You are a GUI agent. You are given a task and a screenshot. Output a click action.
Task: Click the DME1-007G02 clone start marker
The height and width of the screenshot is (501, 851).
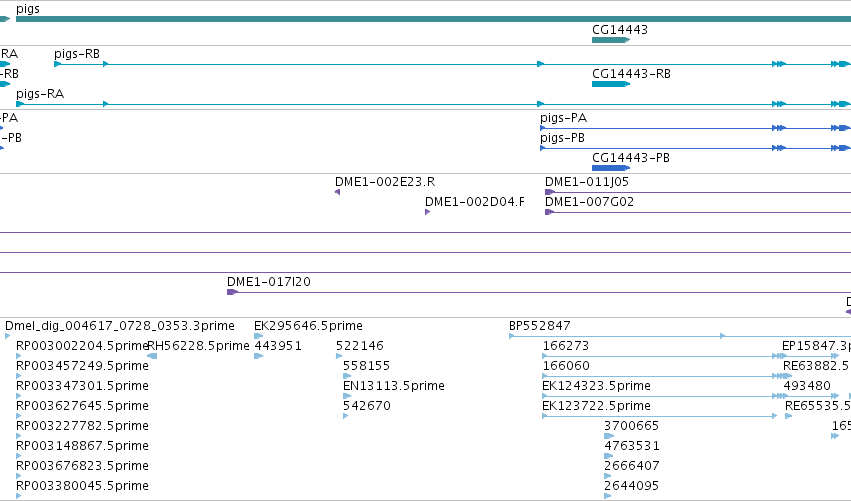(x=549, y=212)
